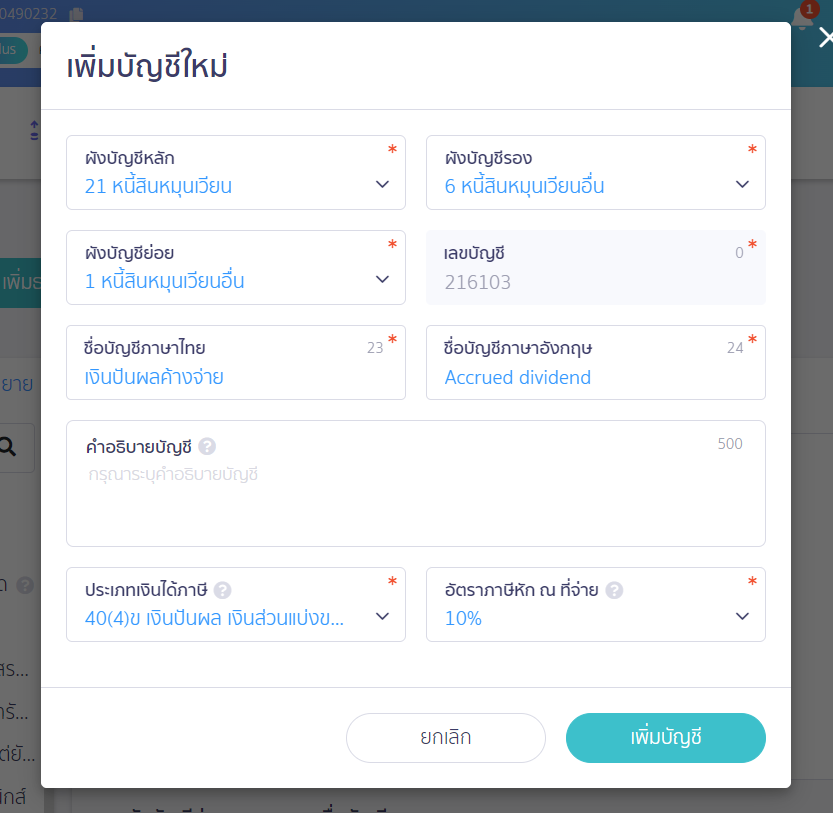Viewport: 833px width, 813px height.
Task: Click the search magnifier icon behind dialog
Action: pos(7,447)
